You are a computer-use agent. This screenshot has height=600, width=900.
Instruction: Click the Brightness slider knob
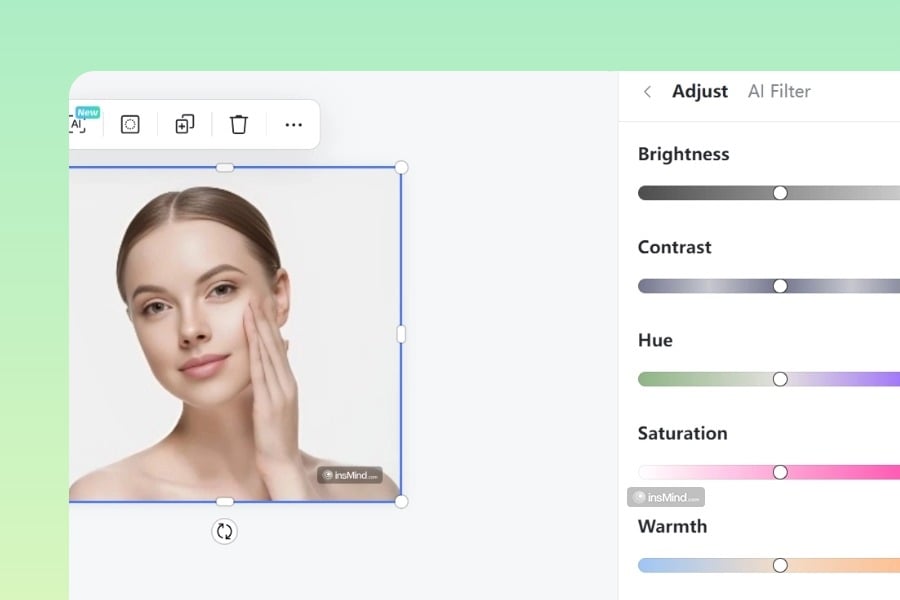pos(780,193)
